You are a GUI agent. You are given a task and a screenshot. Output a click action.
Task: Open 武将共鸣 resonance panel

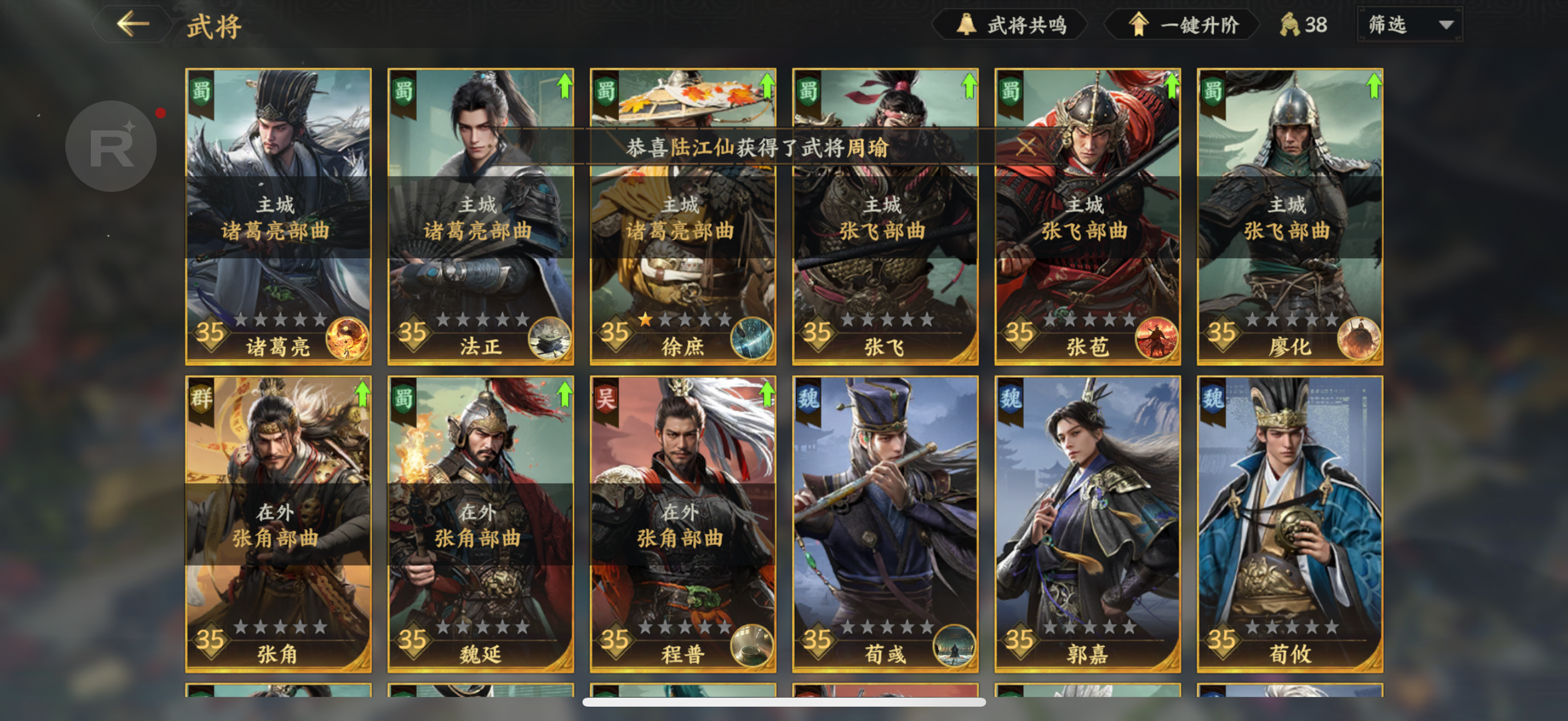pos(1011,25)
